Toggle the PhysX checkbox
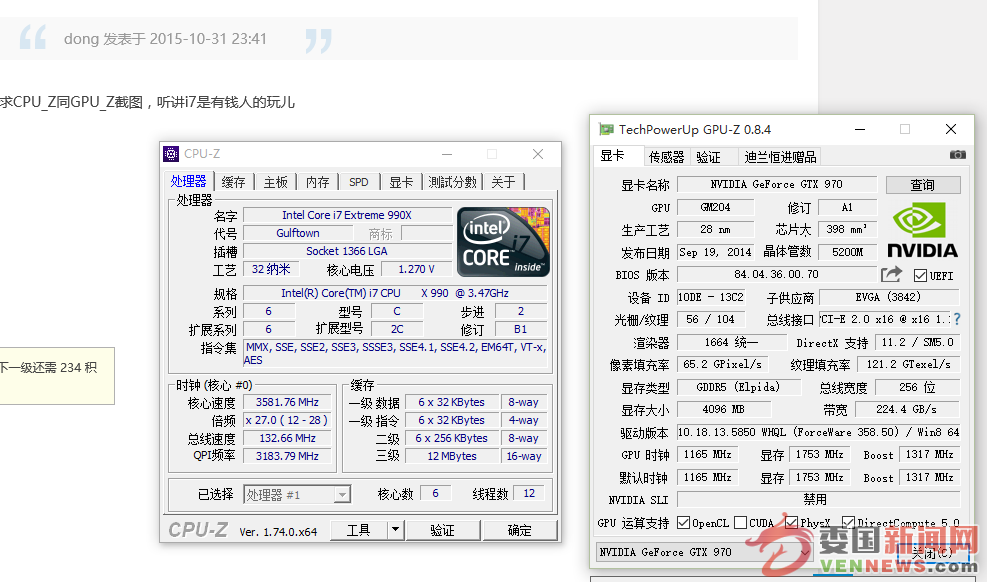 pos(792,523)
